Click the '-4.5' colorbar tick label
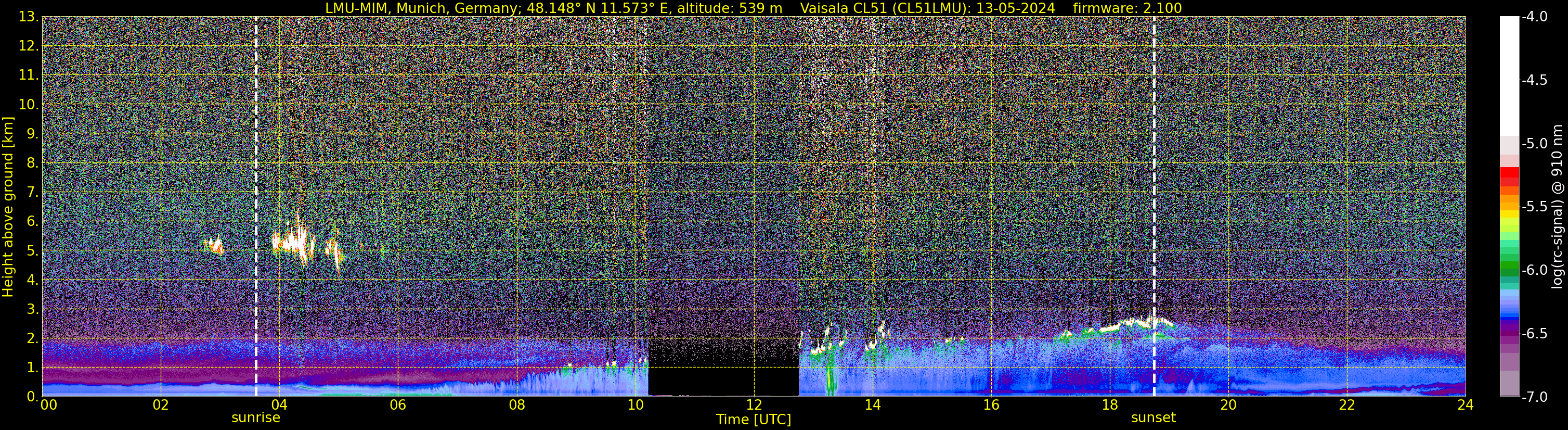The image size is (1568, 430). pyautogui.click(x=1535, y=80)
